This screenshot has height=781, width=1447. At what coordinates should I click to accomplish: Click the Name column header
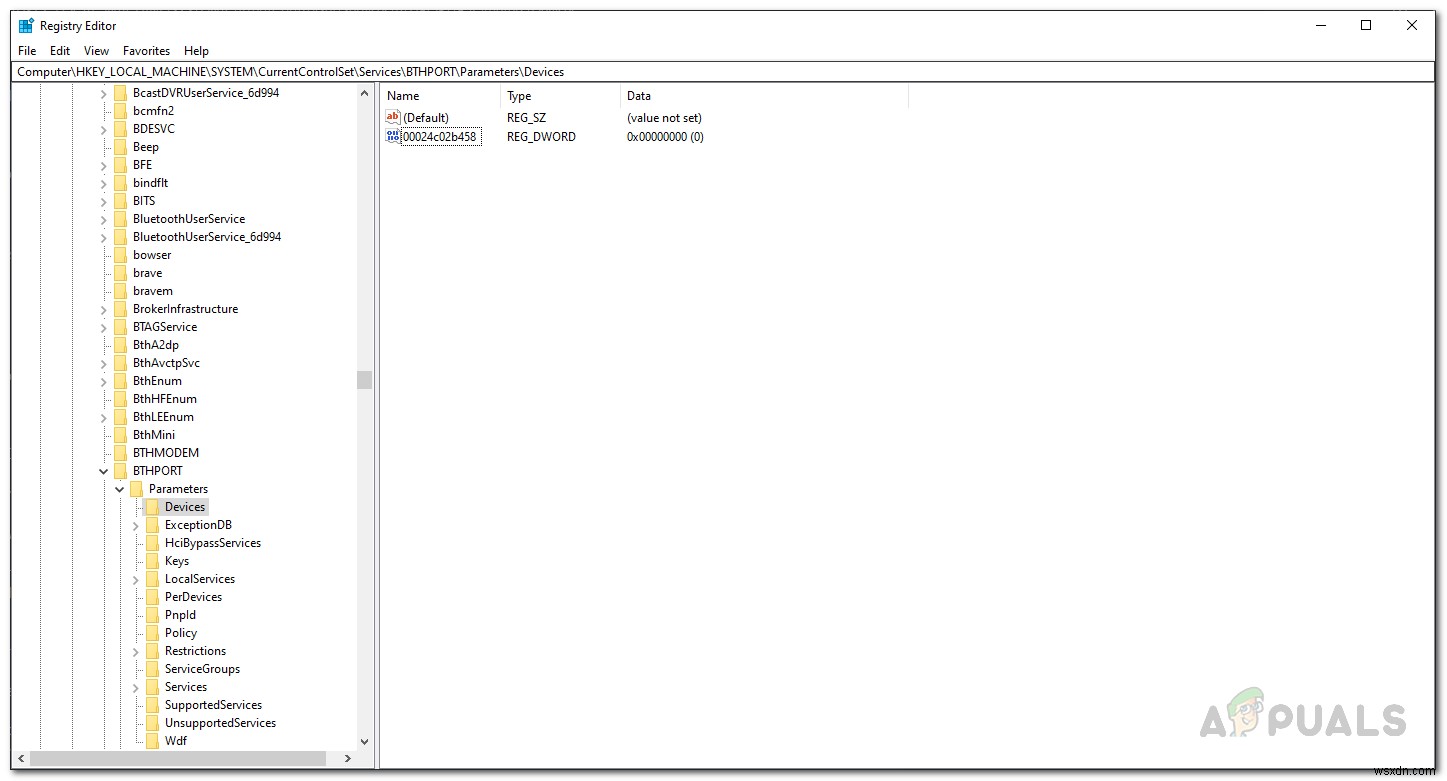pos(440,96)
